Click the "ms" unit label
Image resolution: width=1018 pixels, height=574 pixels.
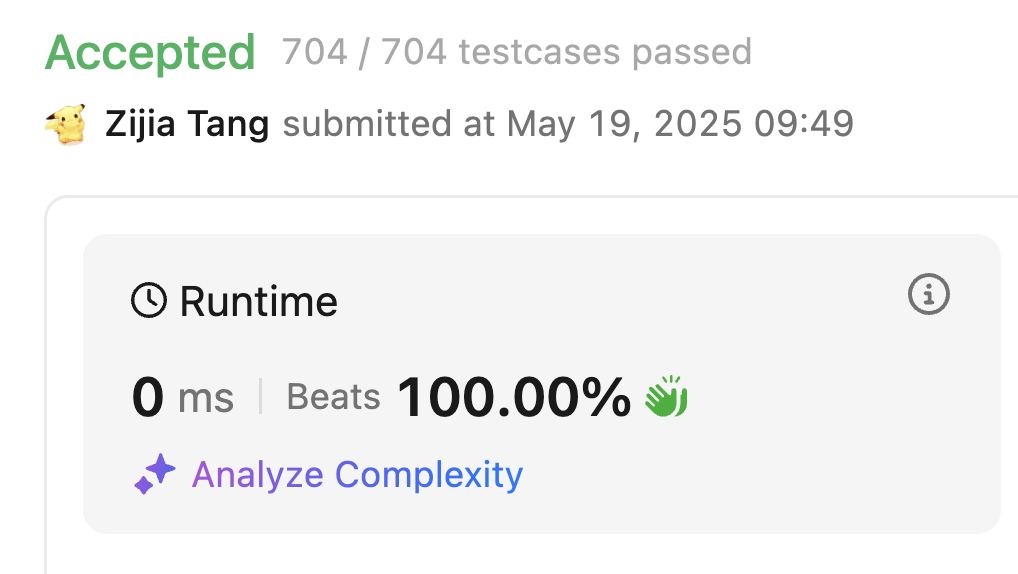point(205,399)
